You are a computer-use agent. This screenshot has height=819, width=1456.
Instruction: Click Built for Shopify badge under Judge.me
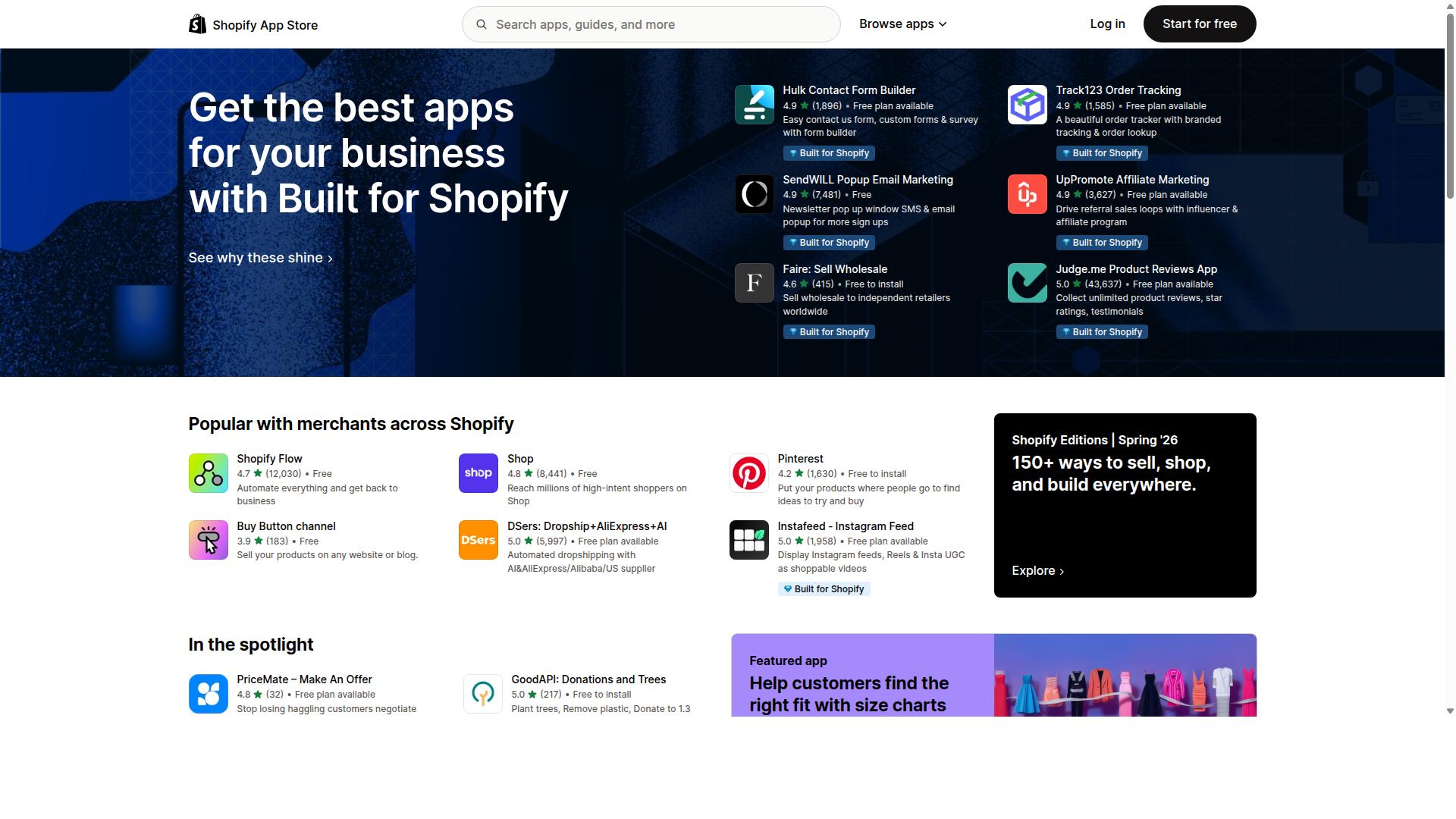pos(1102,332)
